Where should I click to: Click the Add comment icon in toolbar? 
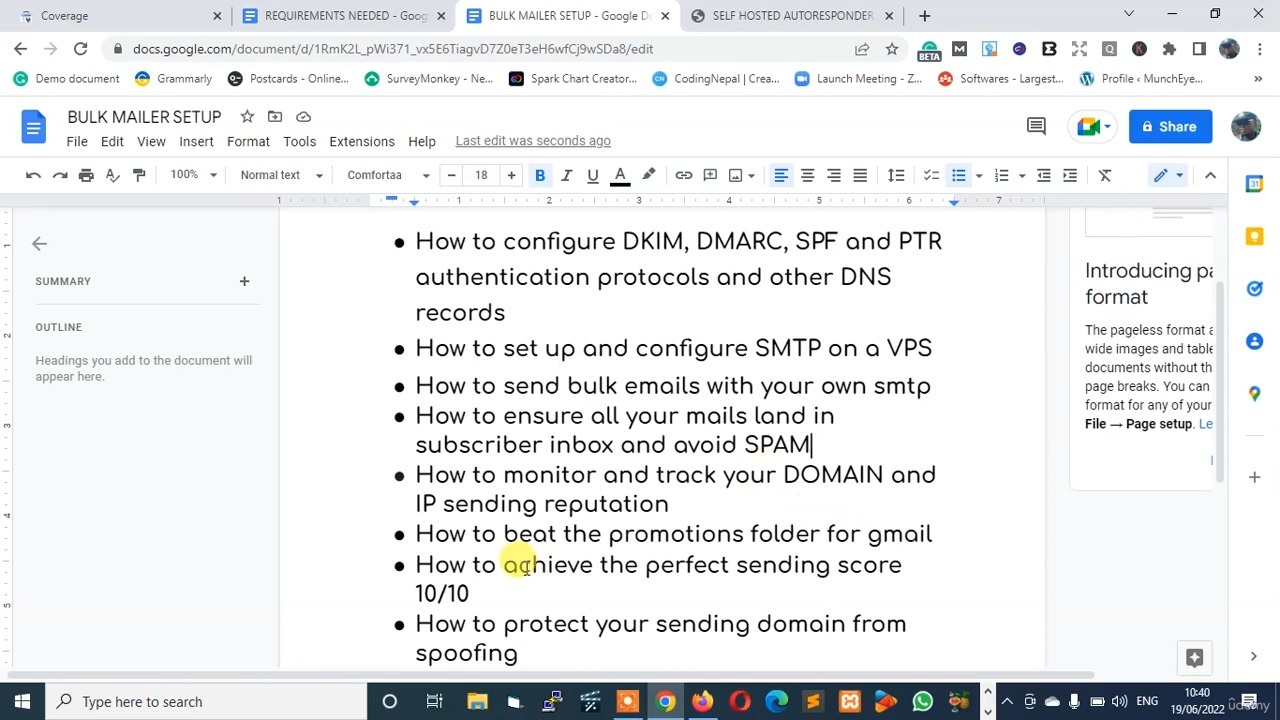click(711, 175)
